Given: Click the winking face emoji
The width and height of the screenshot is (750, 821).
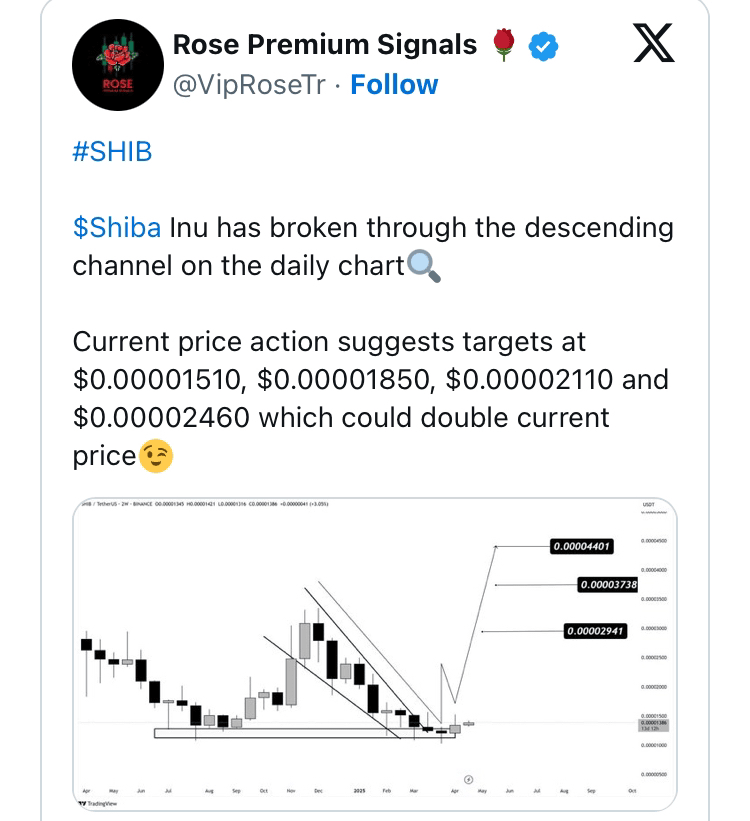Looking at the screenshot, I should pyautogui.click(x=157, y=456).
